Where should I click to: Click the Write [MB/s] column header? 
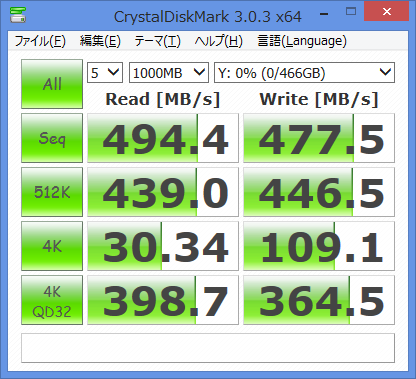(319, 99)
